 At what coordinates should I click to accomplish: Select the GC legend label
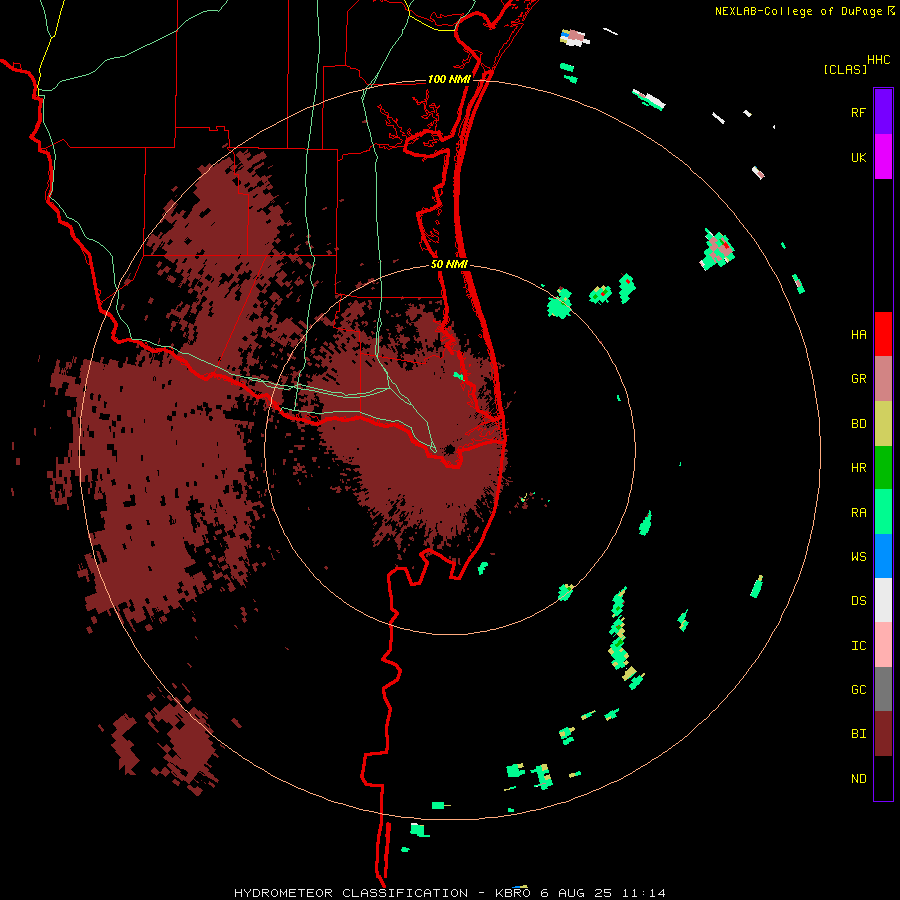tap(858, 690)
